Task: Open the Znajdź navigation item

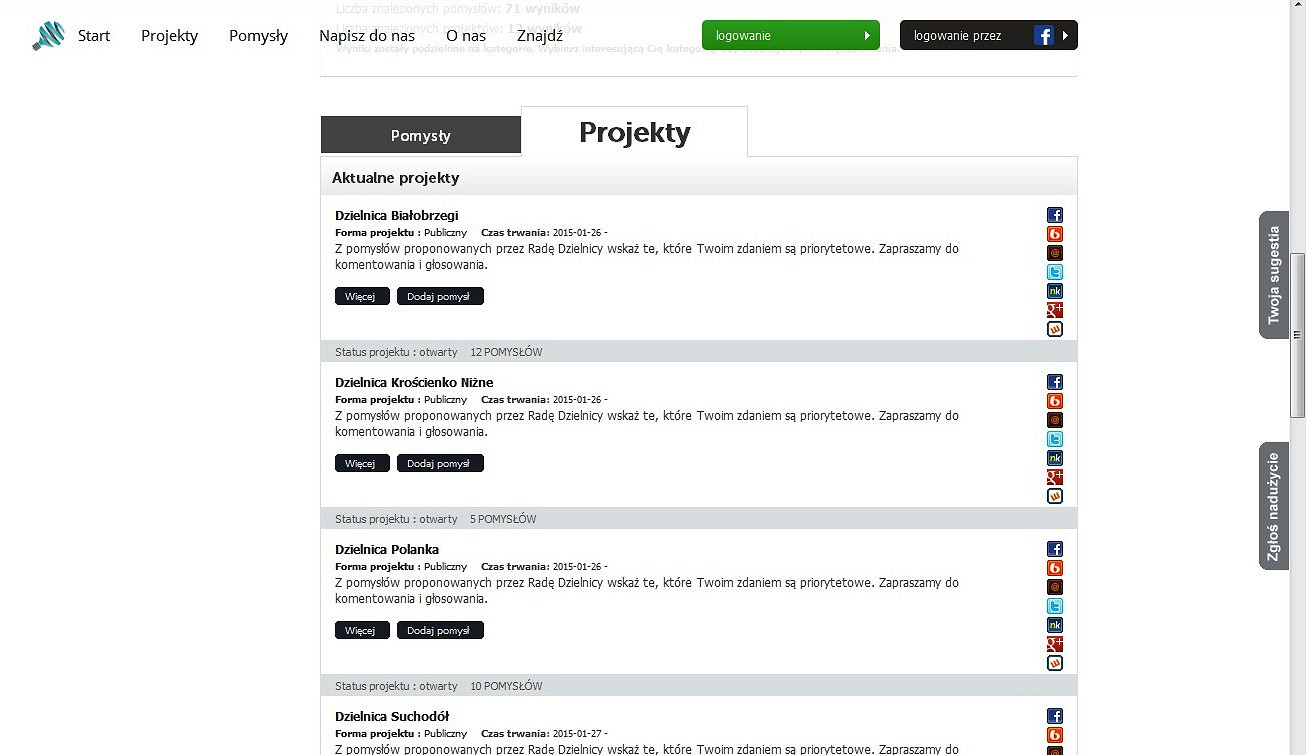Action: [540, 36]
